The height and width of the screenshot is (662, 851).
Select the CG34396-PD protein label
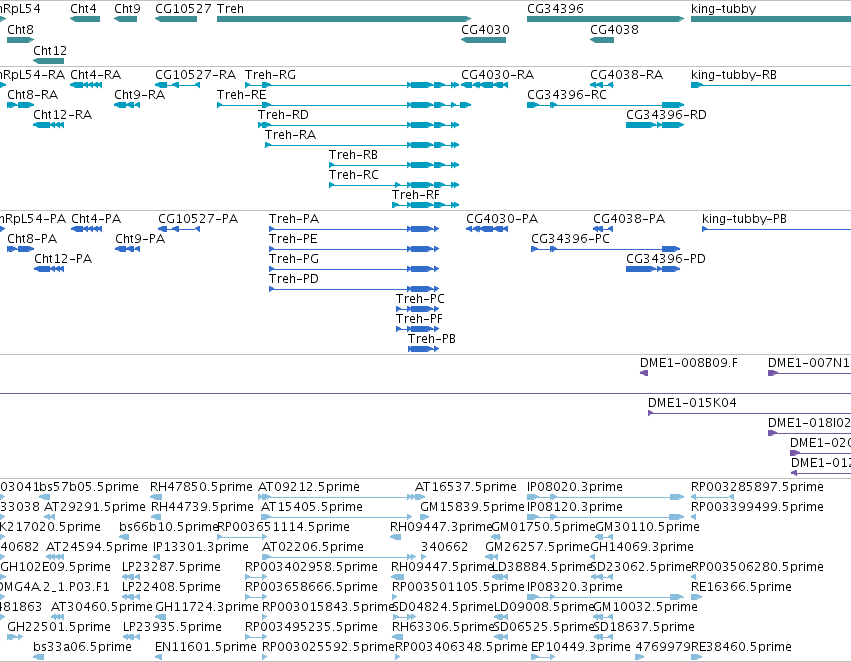click(666, 259)
